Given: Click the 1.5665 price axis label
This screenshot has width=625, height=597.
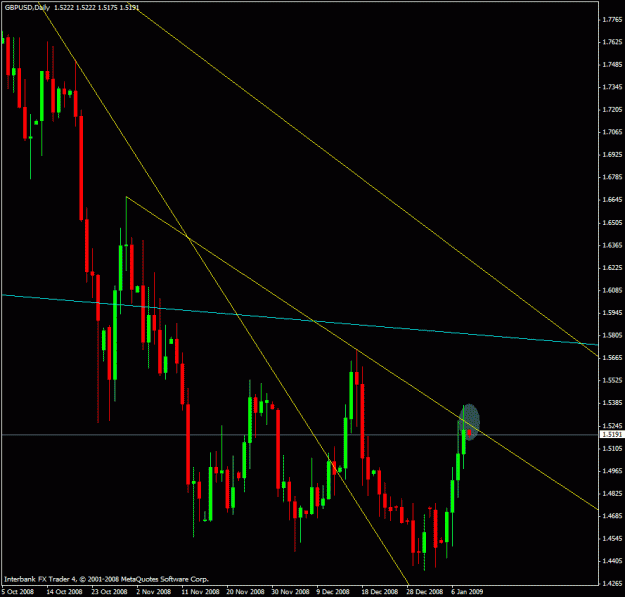Looking at the screenshot, I should coord(612,358).
